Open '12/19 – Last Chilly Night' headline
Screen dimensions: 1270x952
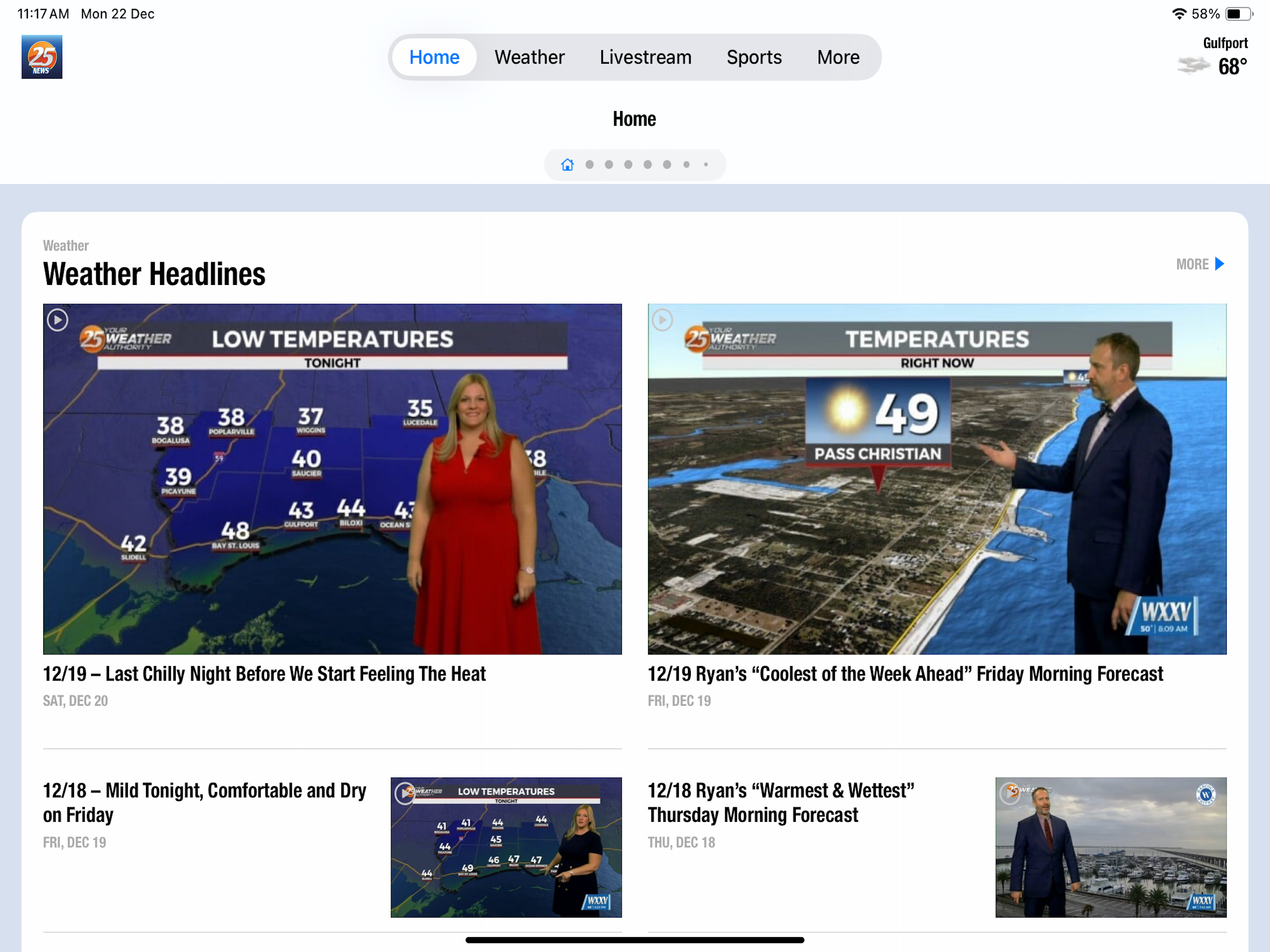tap(264, 674)
